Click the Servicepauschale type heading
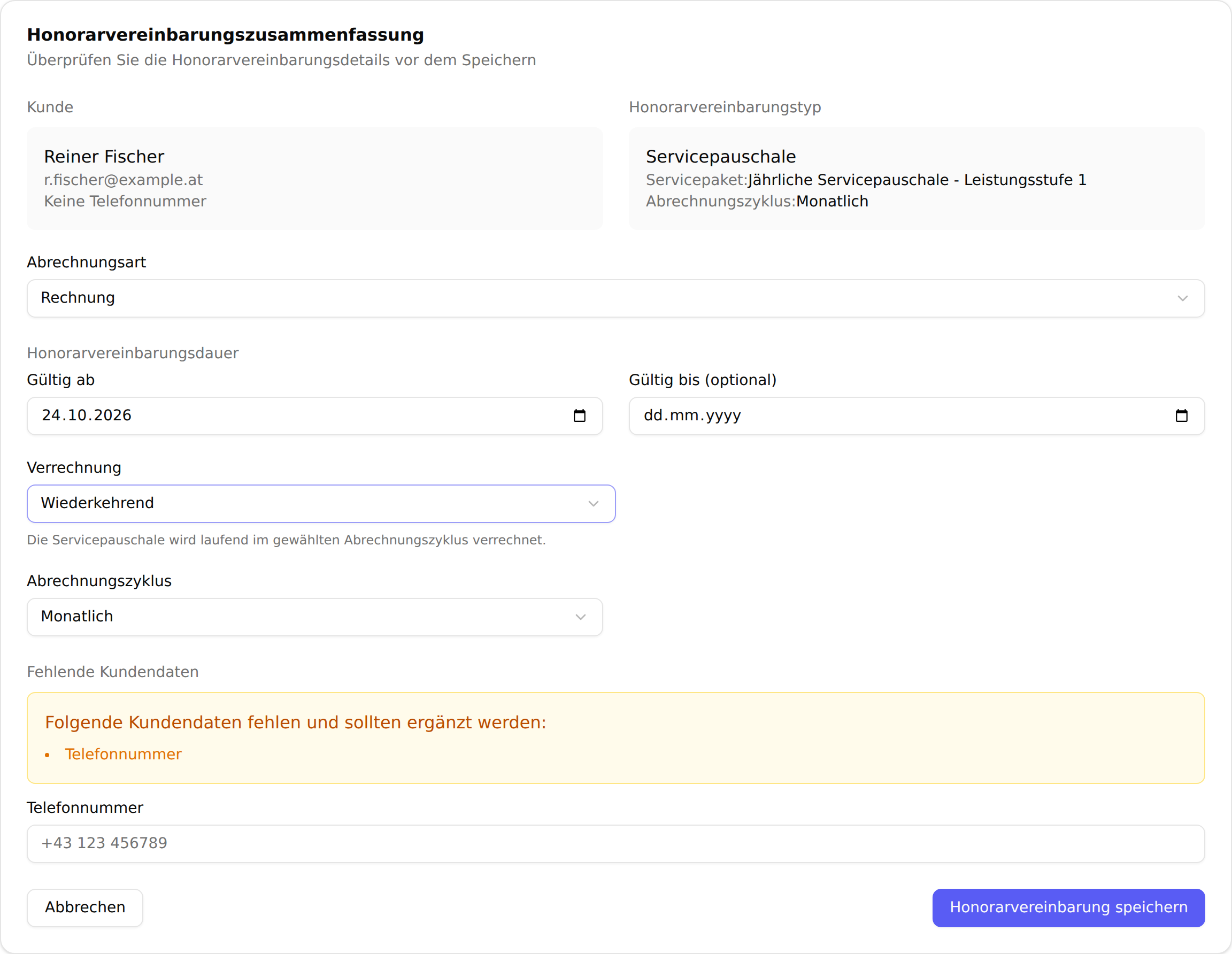The width and height of the screenshot is (1232, 954). point(720,156)
